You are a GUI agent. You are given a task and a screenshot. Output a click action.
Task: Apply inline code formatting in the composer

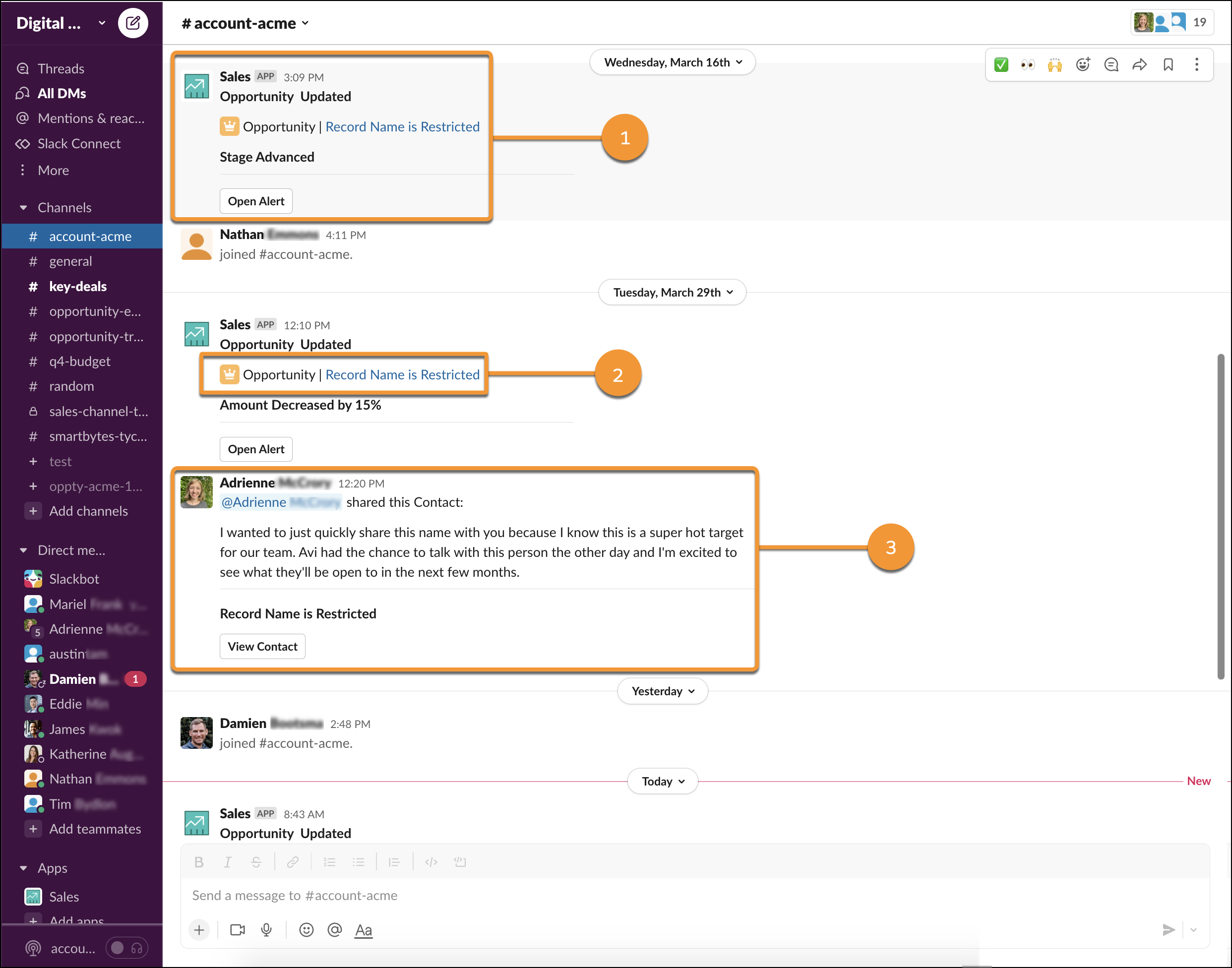tap(431, 862)
